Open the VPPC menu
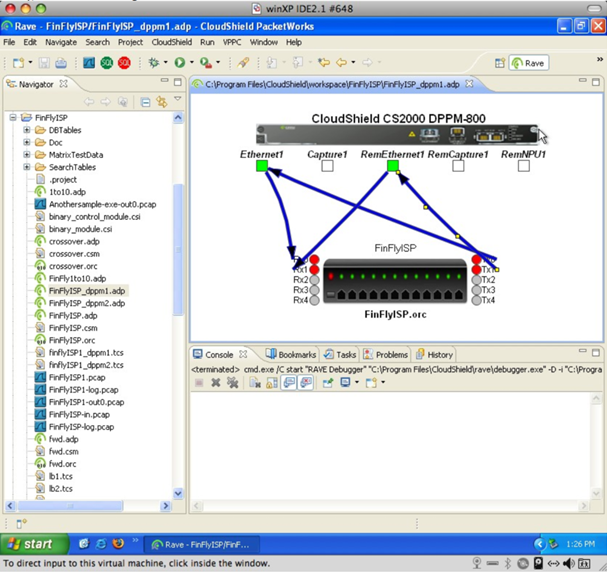 (x=232, y=42)
